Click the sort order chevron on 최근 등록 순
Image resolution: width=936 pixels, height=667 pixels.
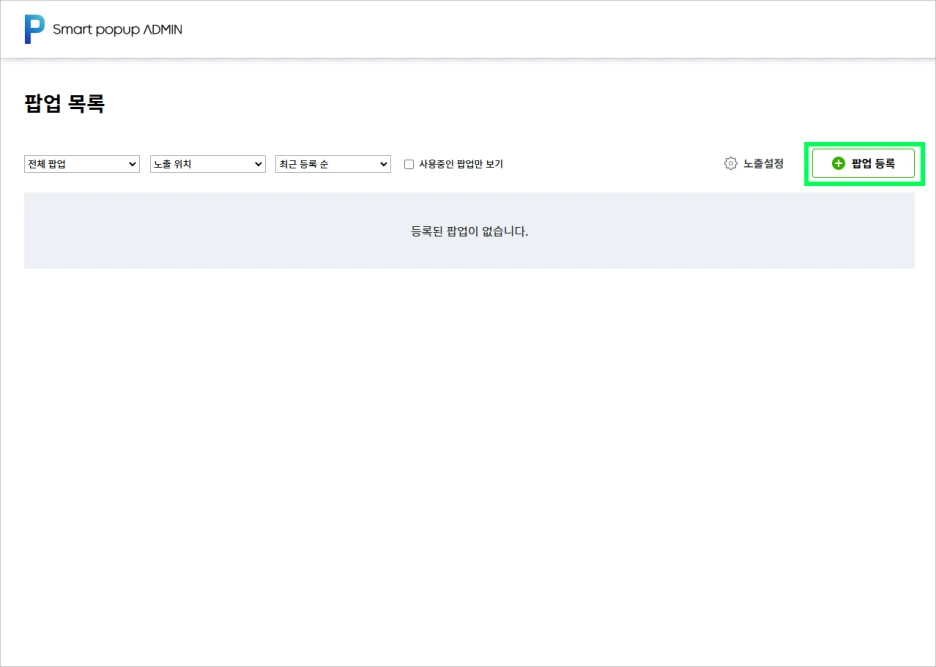(x=382, y=163)
